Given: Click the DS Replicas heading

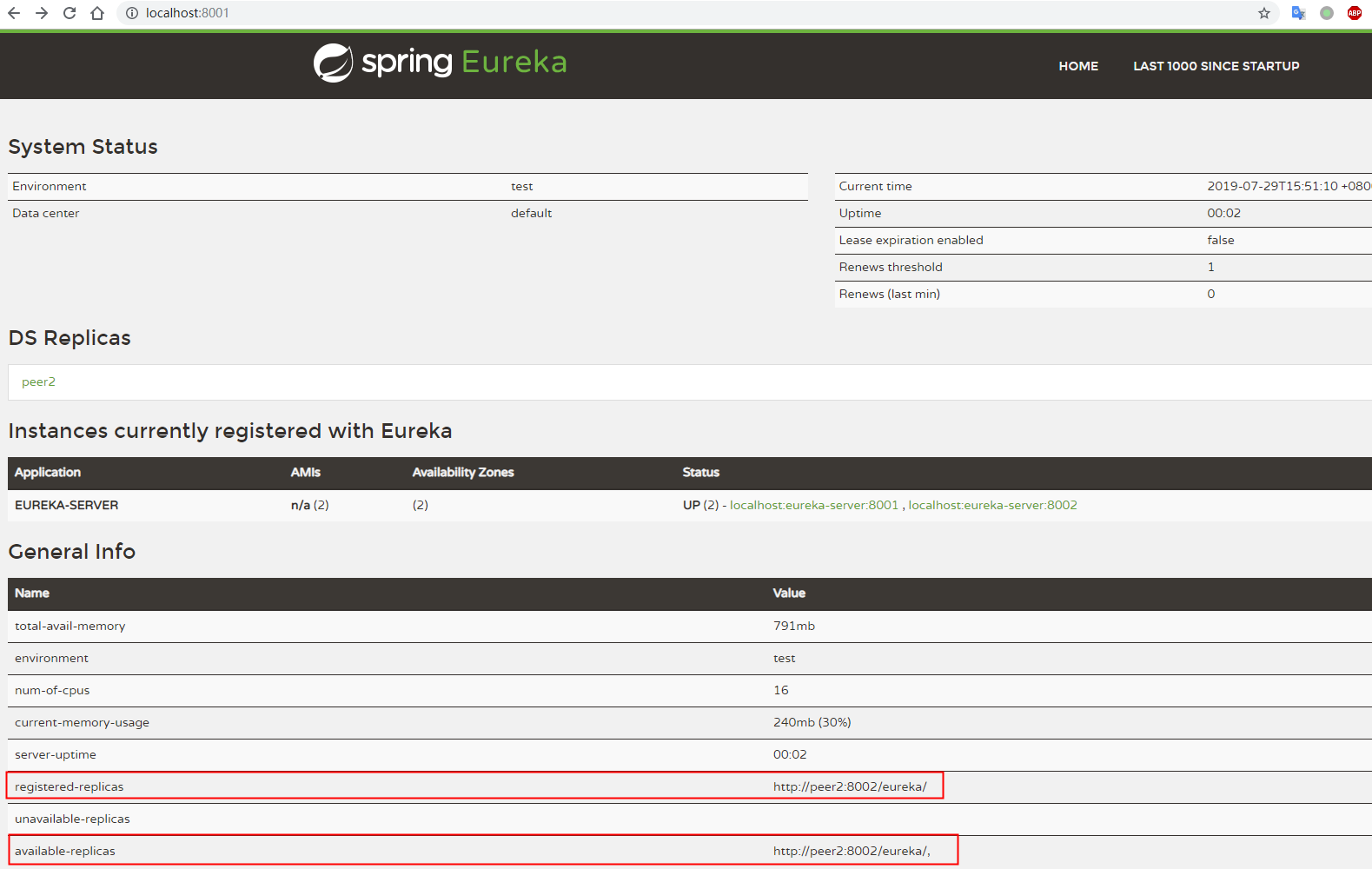Looking at the screenshot, I should (70, 338).
